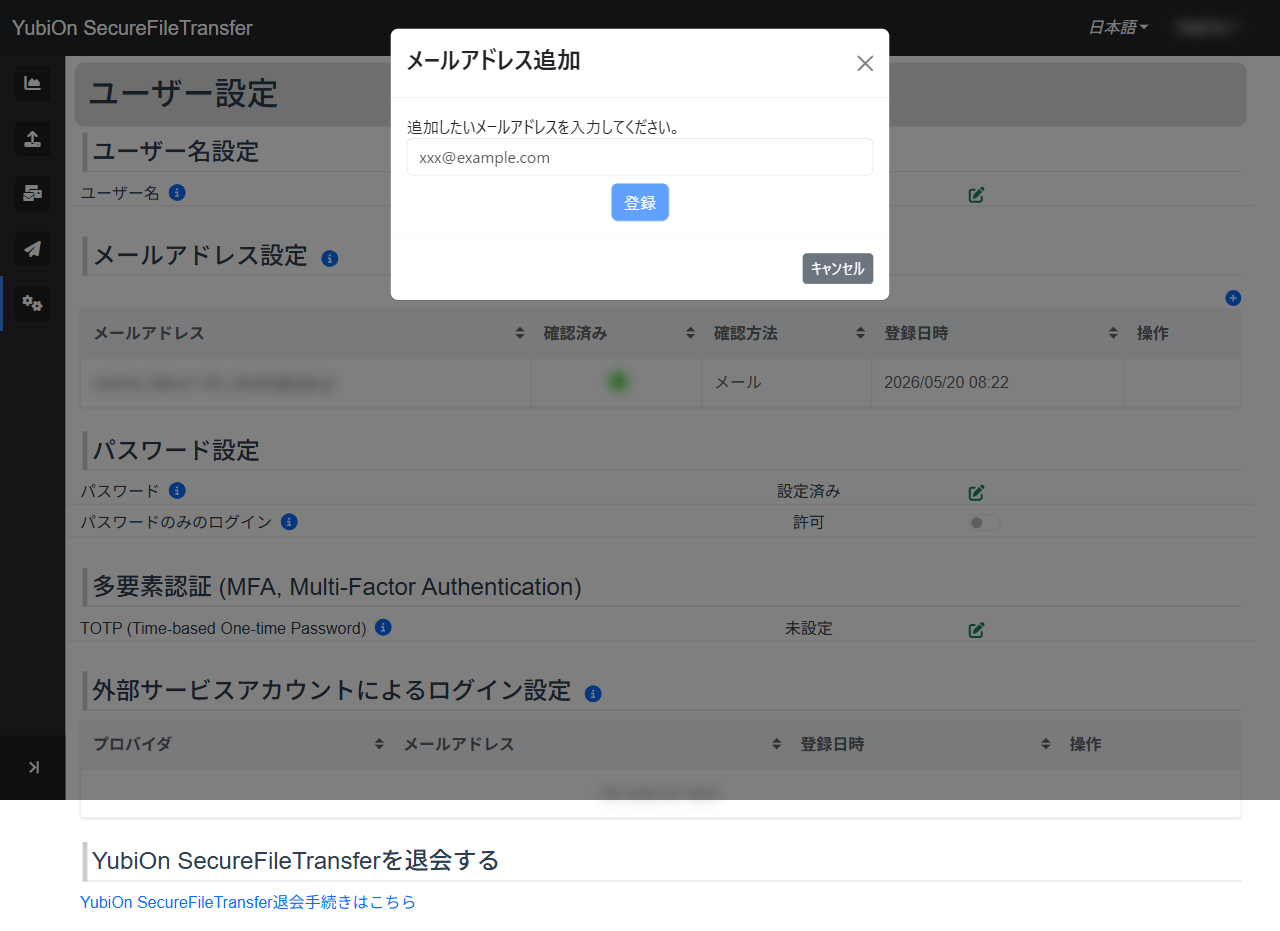The image size is (1280, 931).
Task: Open the upload icon in sidebar
Action: 33,138
